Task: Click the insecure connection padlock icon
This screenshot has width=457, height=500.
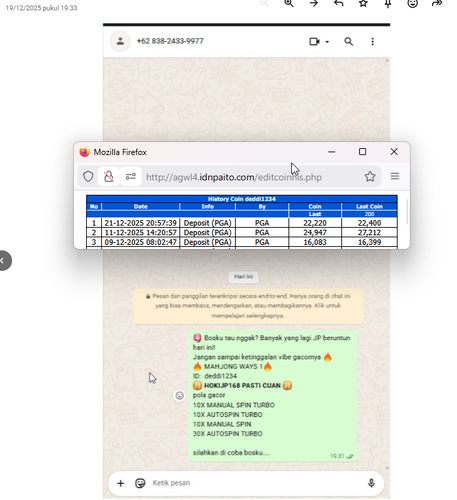Action: [108, 176]
